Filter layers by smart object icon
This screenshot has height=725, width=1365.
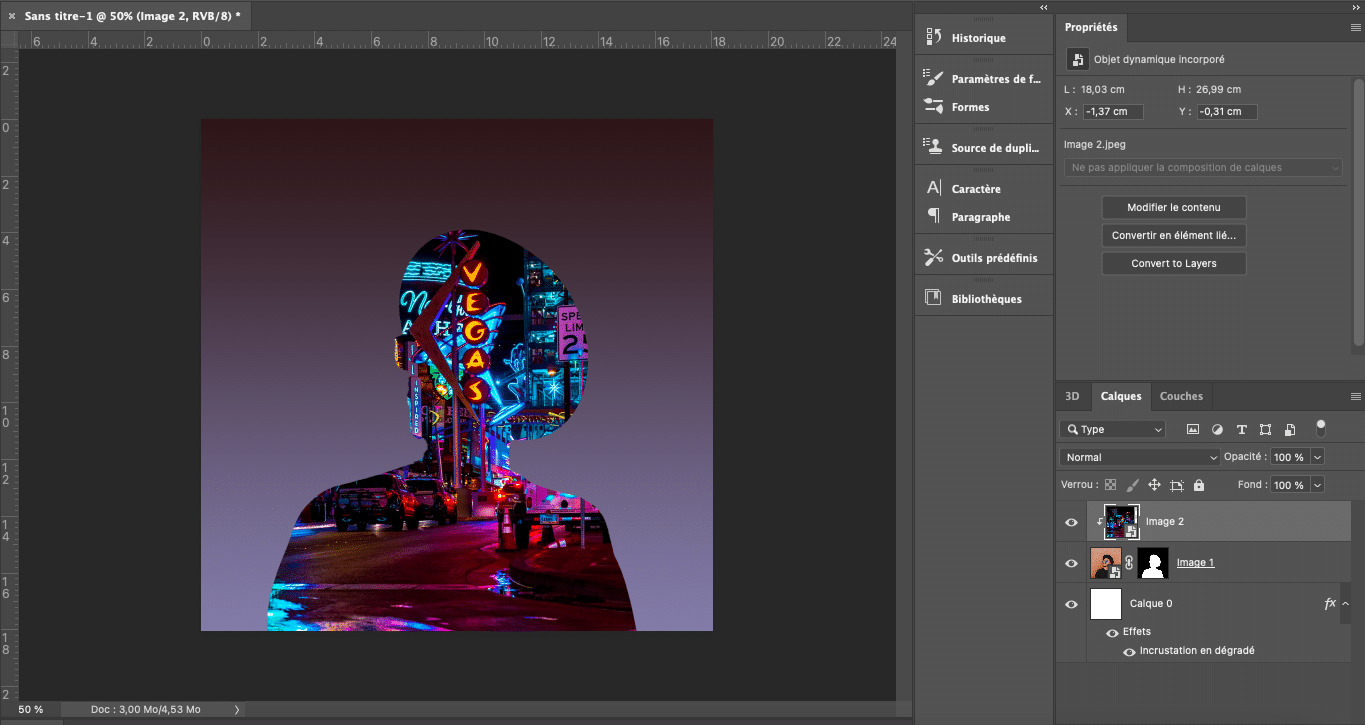click(x=1290, y=429)
